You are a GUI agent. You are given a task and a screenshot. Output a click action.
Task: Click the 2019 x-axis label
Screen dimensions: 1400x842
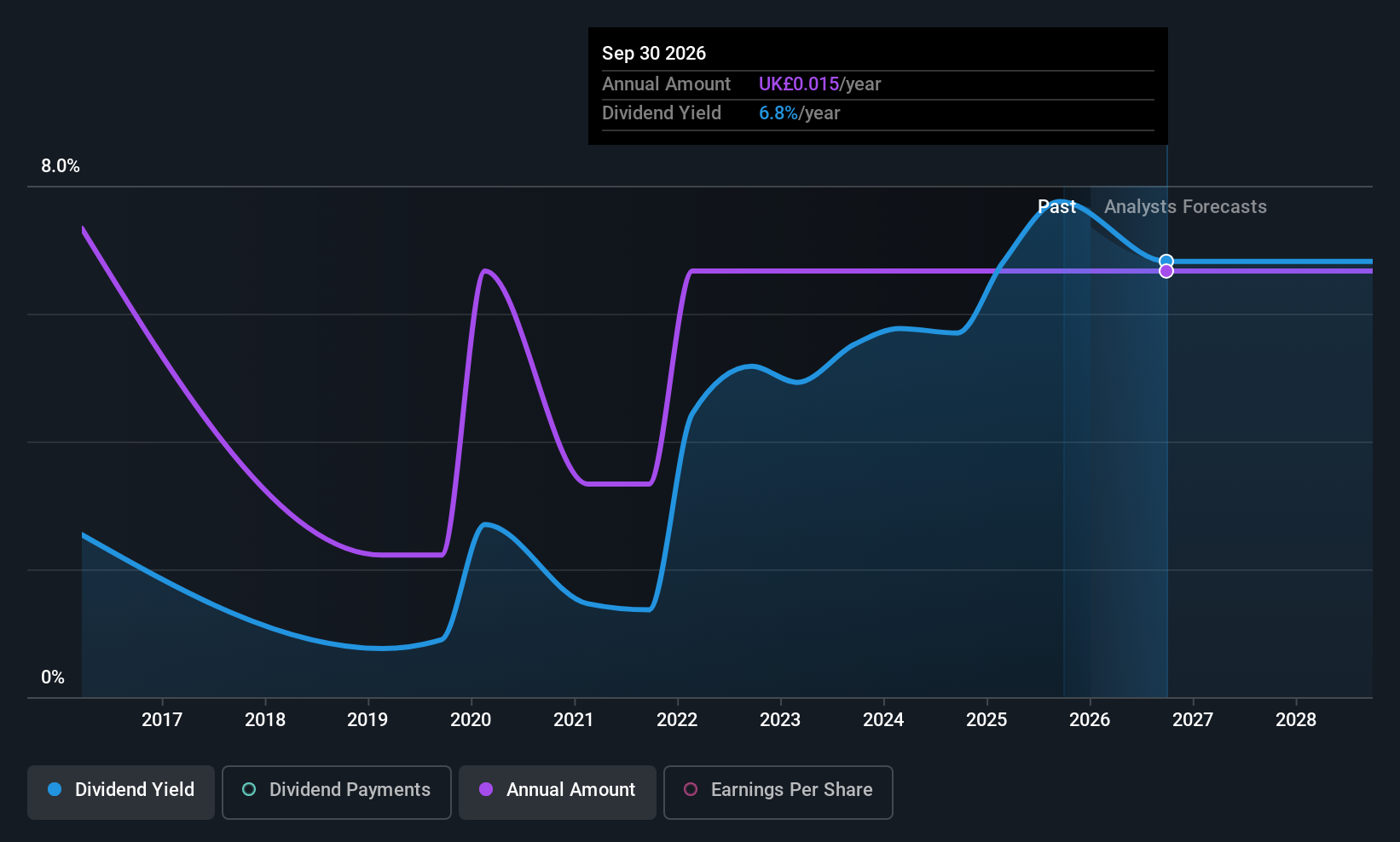tap(367, 720)
